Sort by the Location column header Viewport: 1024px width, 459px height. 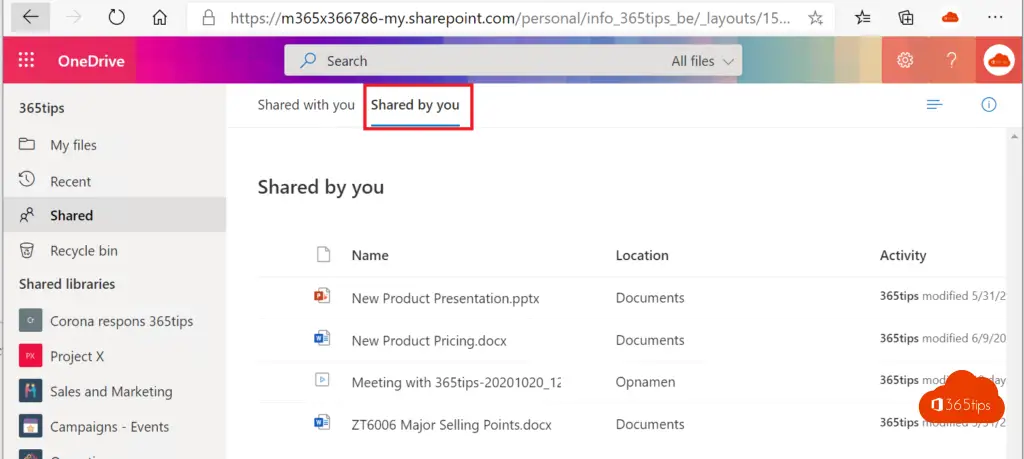[642, 255]
